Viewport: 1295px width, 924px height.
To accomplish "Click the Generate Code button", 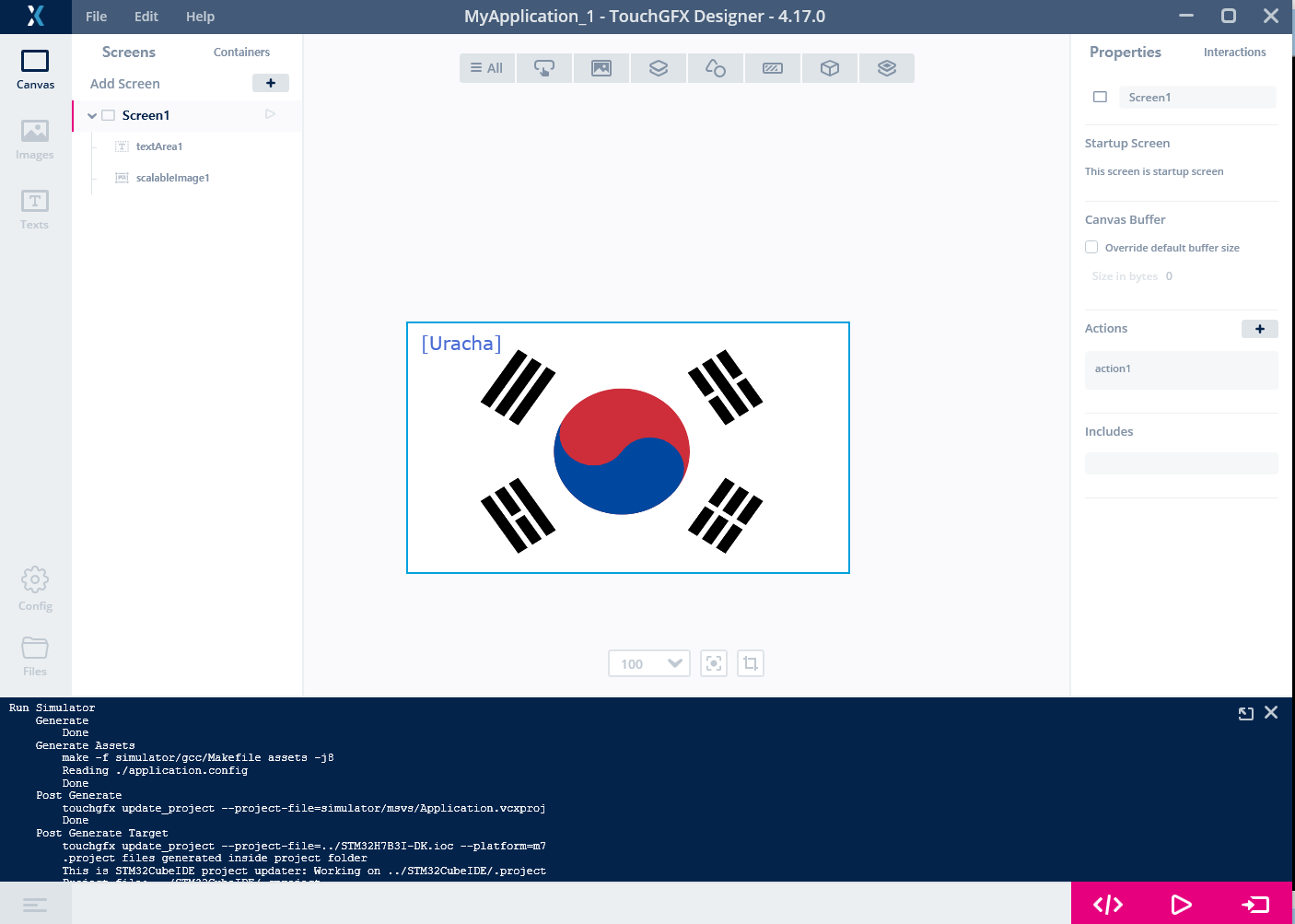I will click(1108, 905).
